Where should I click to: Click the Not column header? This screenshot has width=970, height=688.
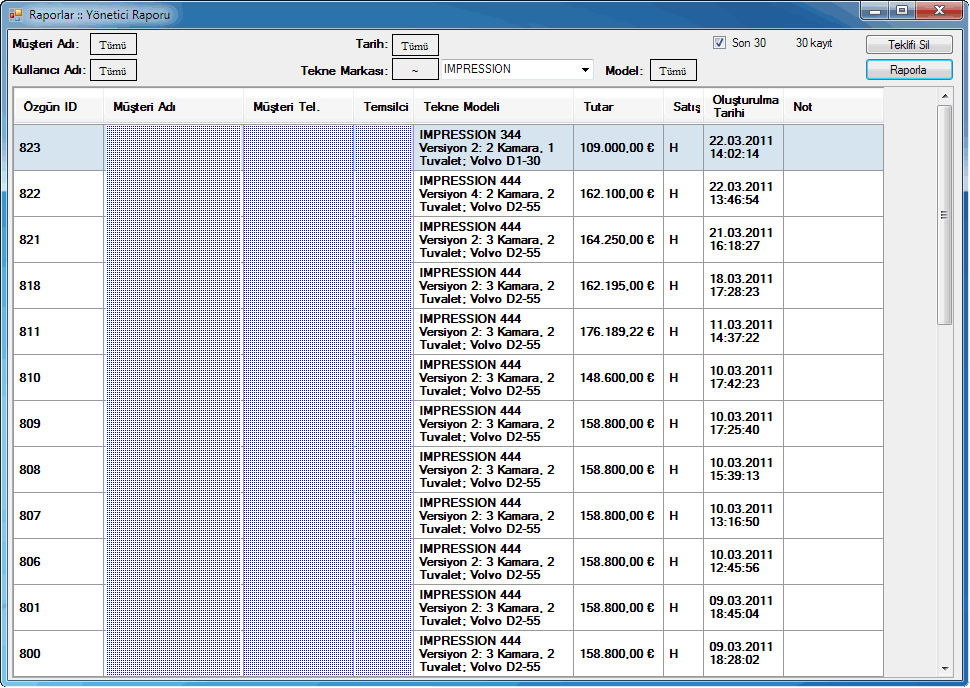point(833,106)
